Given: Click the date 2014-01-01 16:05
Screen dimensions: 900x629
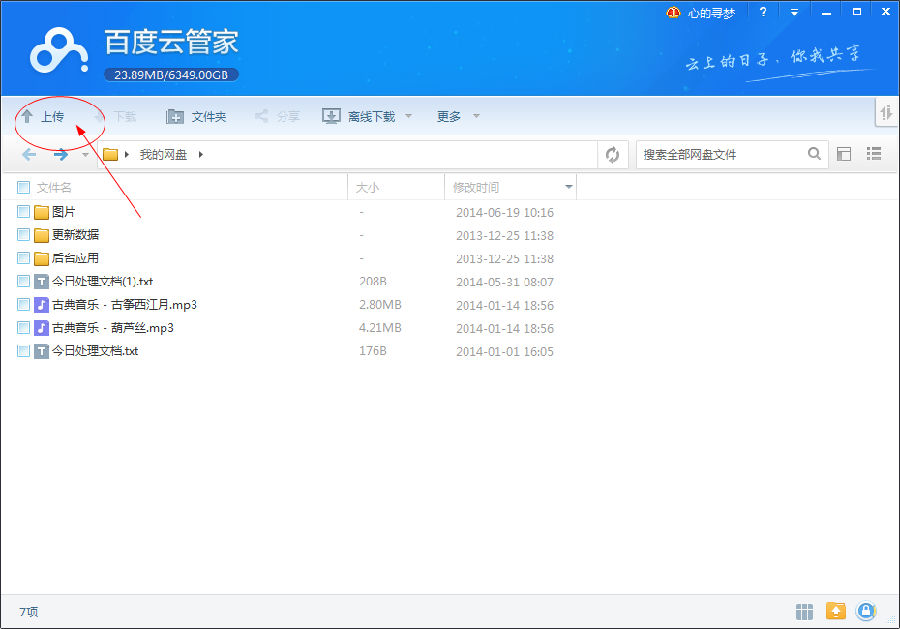Looking at the screenshot, I should tap(505, 351).
